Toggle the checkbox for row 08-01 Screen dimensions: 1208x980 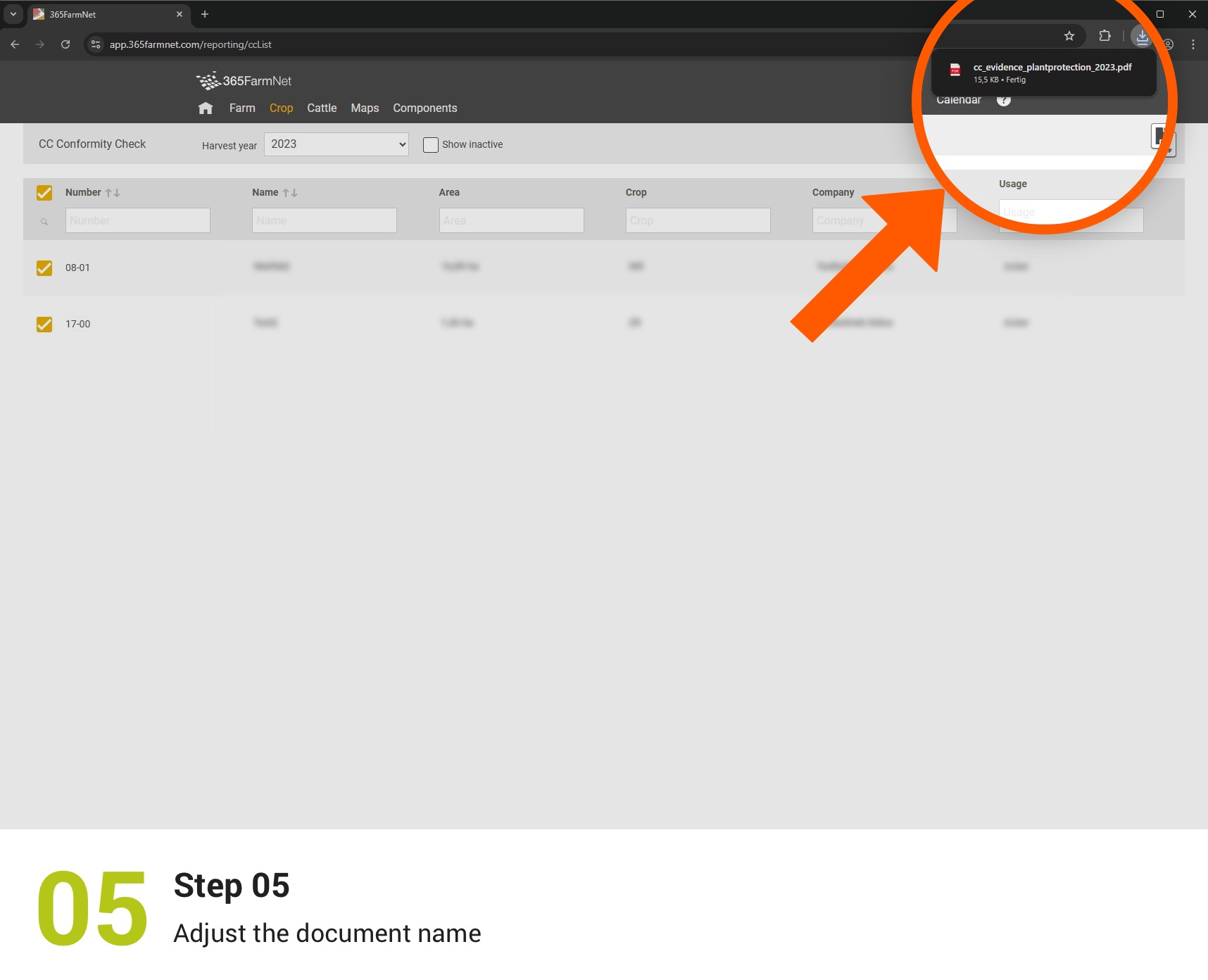point(44,268)
